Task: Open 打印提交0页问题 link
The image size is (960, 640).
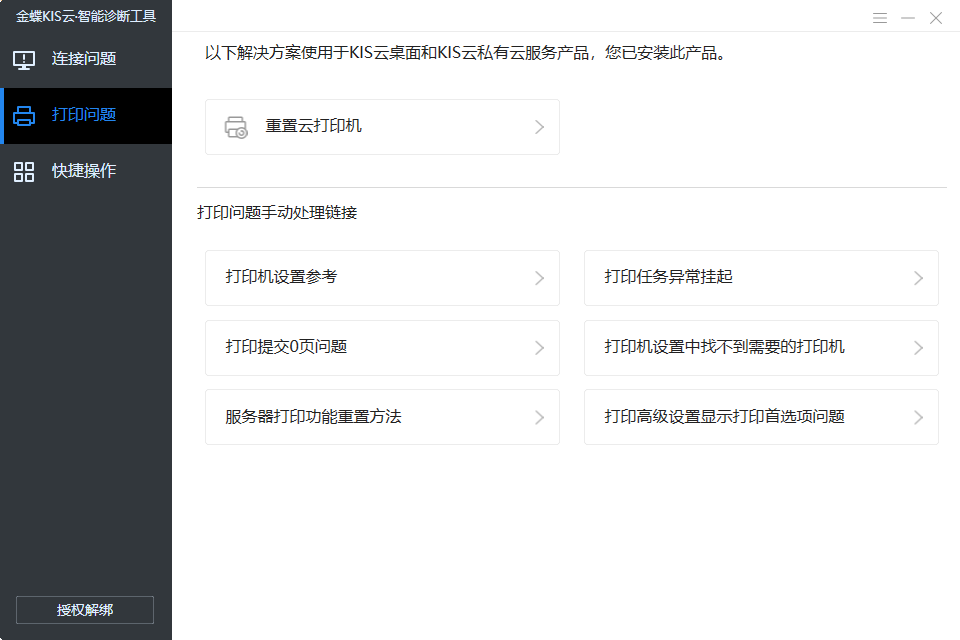Action: pyautogui.click(x=382, y=347)
